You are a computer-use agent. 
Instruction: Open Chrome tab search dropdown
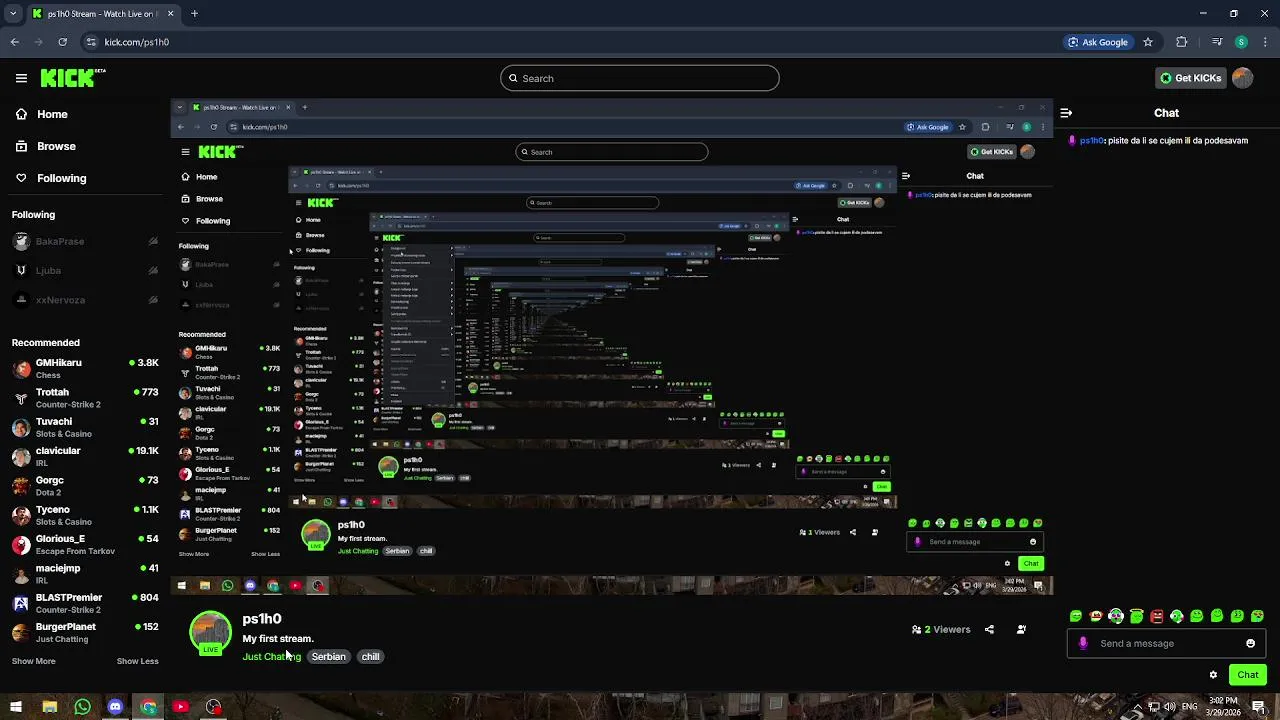point(13,14)
